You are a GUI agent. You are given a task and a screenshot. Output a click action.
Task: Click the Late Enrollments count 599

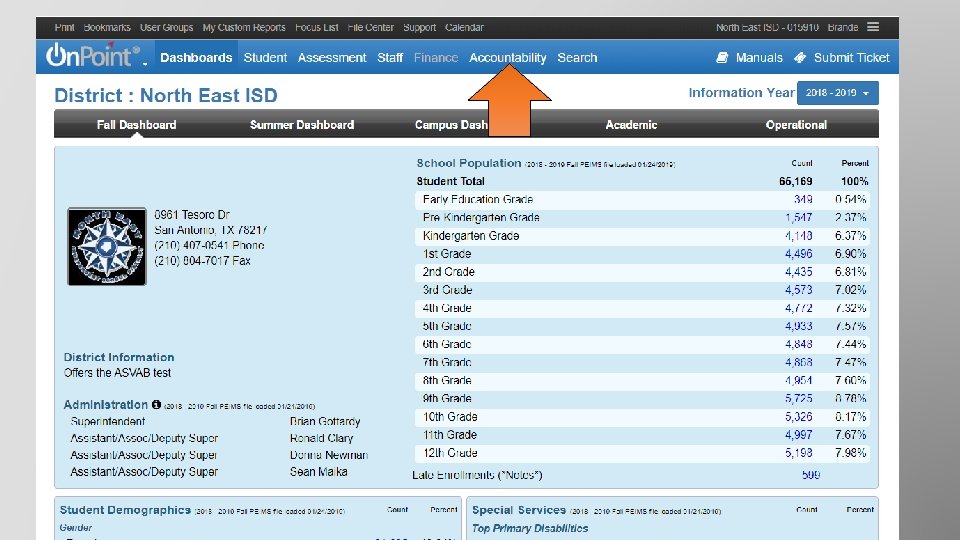pyautogui.click(x=811, y=475)
